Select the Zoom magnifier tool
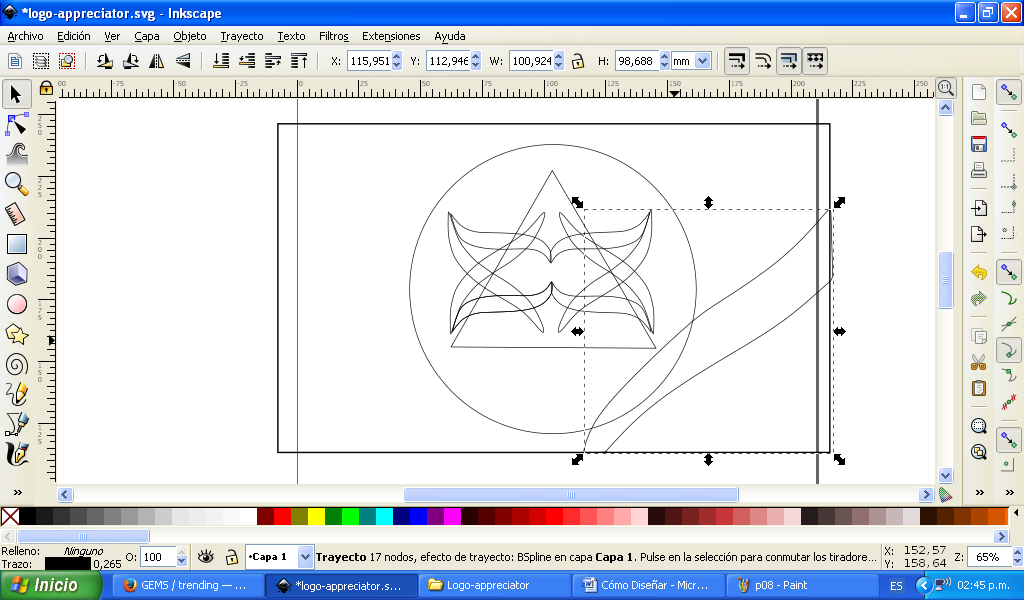1024x600 pixels. tap(16, 184)
